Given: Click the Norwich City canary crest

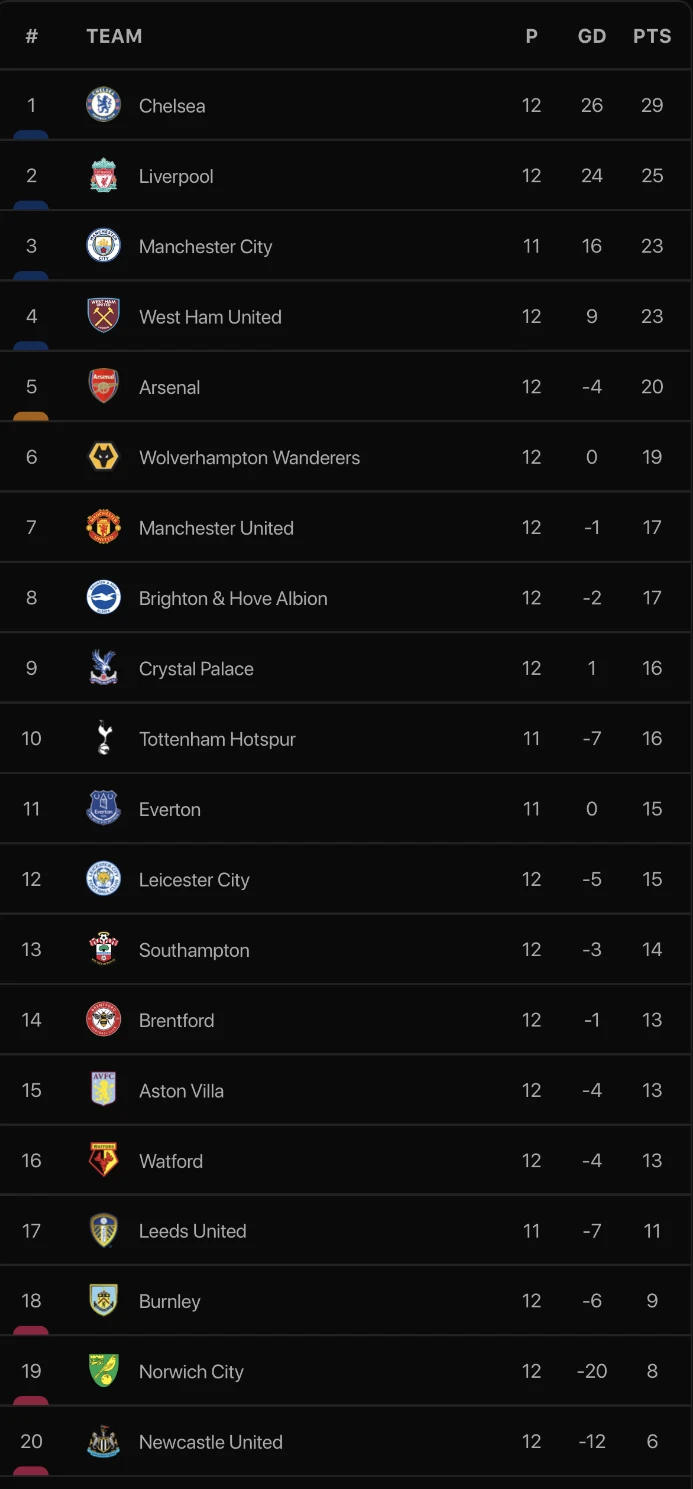Looking at the screenshot, I should coord(104,1371).
